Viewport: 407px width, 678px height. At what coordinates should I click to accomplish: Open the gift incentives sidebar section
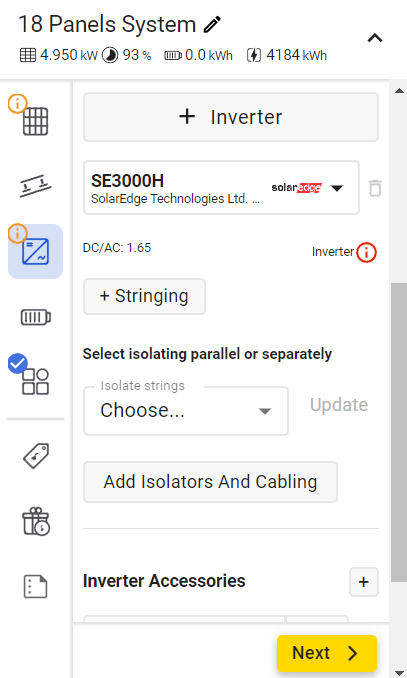click(x=35, y=521)
